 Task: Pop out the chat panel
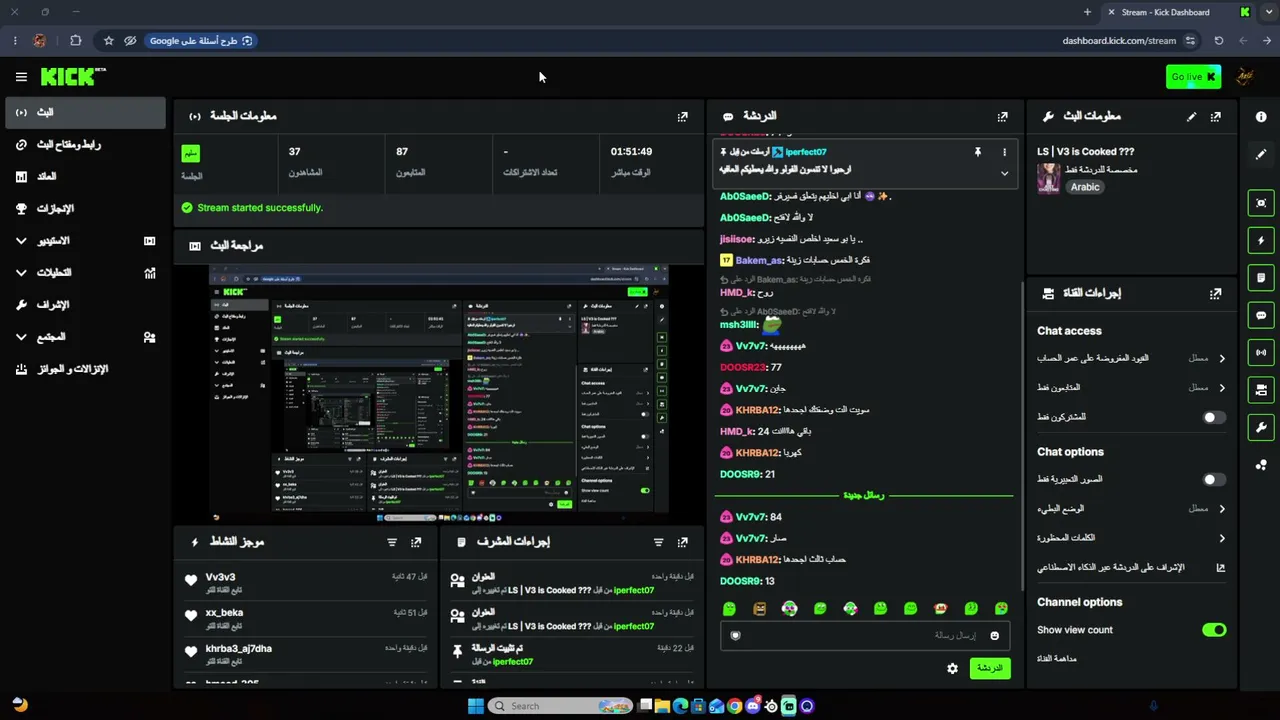pyautogui.click(x=1003, y=116)
